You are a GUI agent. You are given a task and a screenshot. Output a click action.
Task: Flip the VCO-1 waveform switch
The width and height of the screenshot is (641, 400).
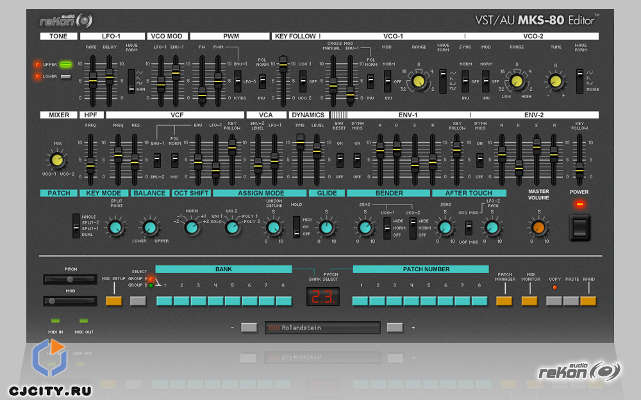(443, 81)
